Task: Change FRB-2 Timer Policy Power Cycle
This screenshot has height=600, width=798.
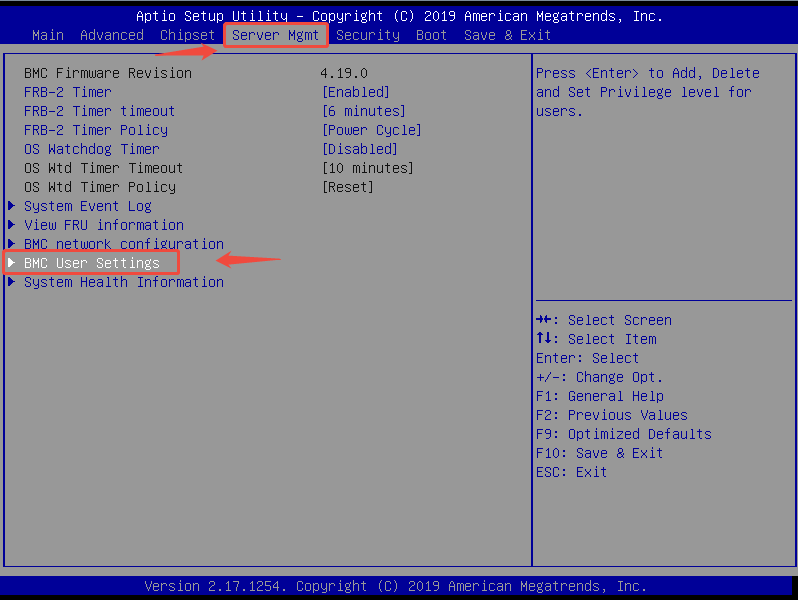Action: 371,130
